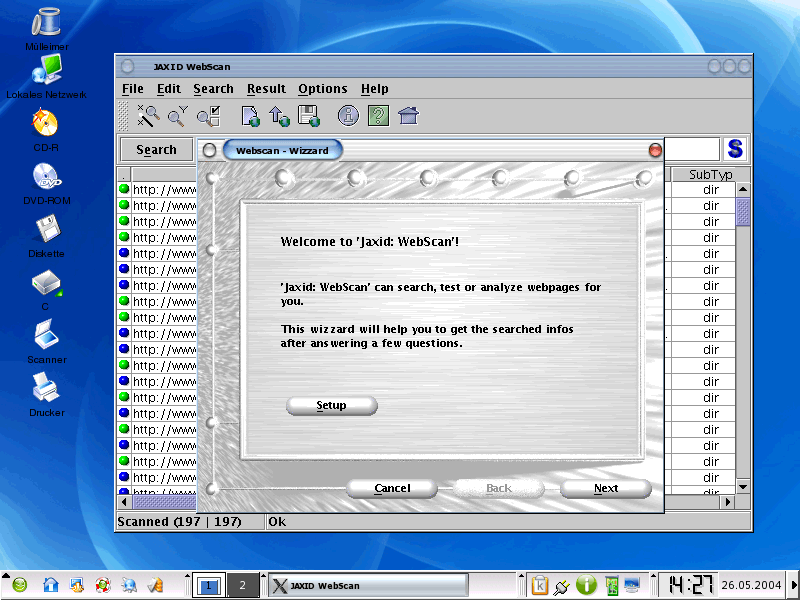800x600 pixels.
Task: Click the 14:27 clock in the panel
Action: click(x=689, y=585)
